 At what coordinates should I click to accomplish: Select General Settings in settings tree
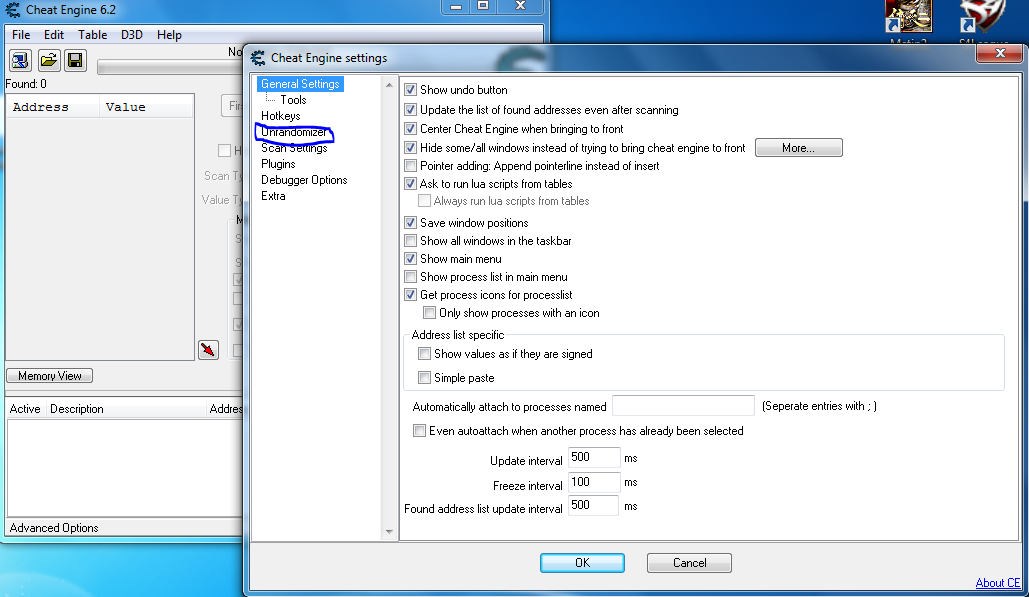click(x=300, y=84)
